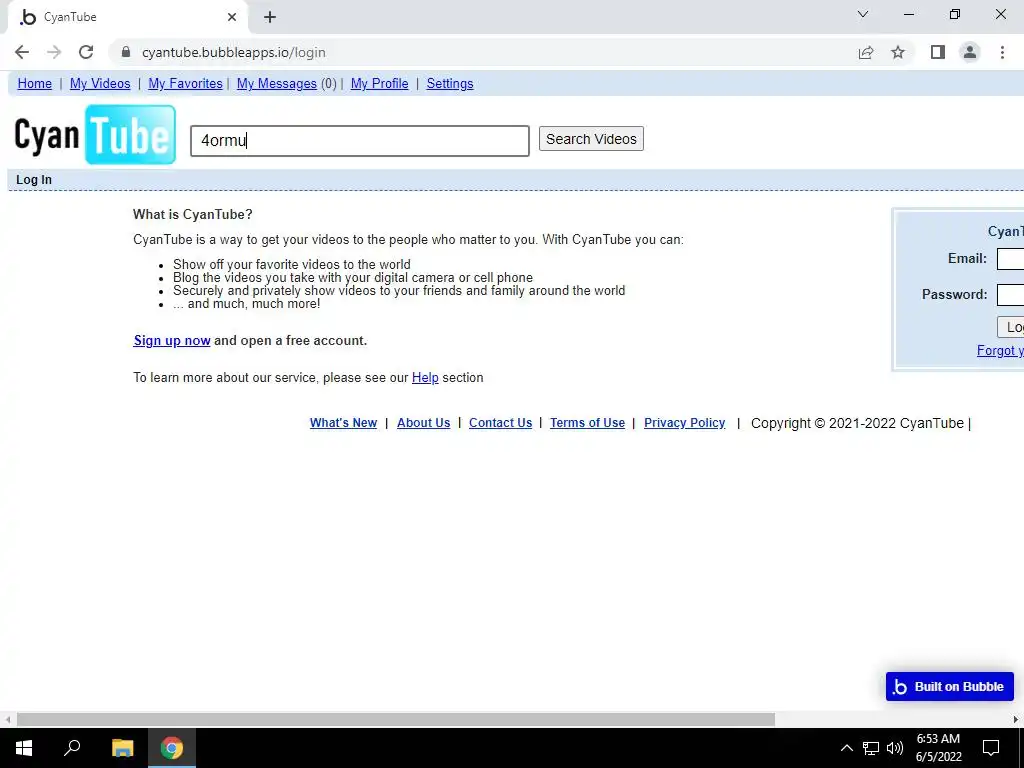Viewport: 1024px width, 768px height.
Task: Open Contact Us footer link
Action: click(x=501, y=423)
